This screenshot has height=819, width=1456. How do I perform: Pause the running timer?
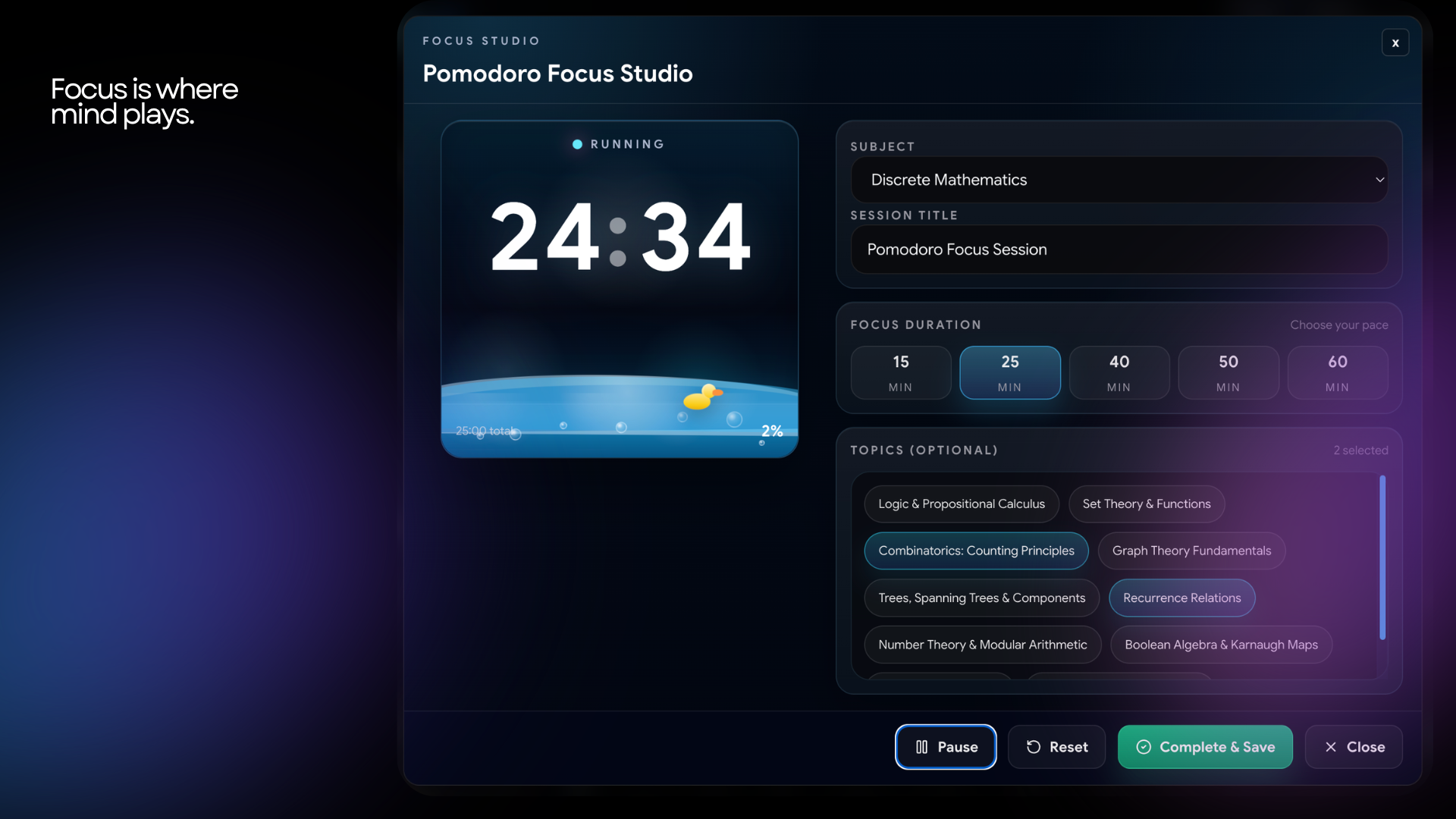tap(946, 747)
